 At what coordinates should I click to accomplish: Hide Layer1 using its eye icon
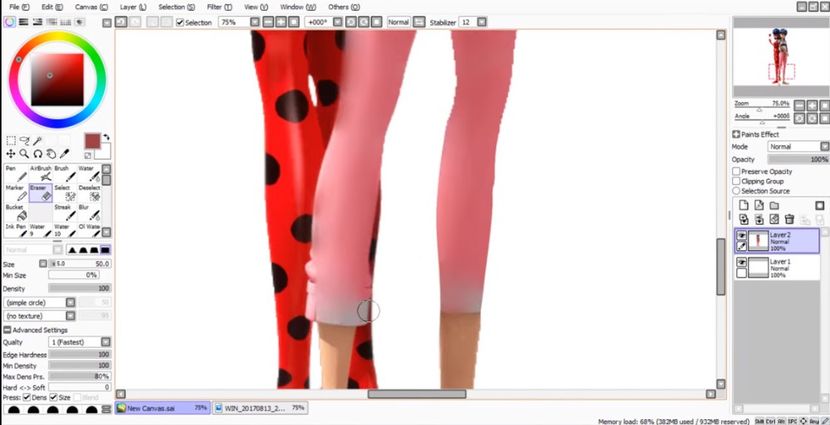(x=742, y=263)
